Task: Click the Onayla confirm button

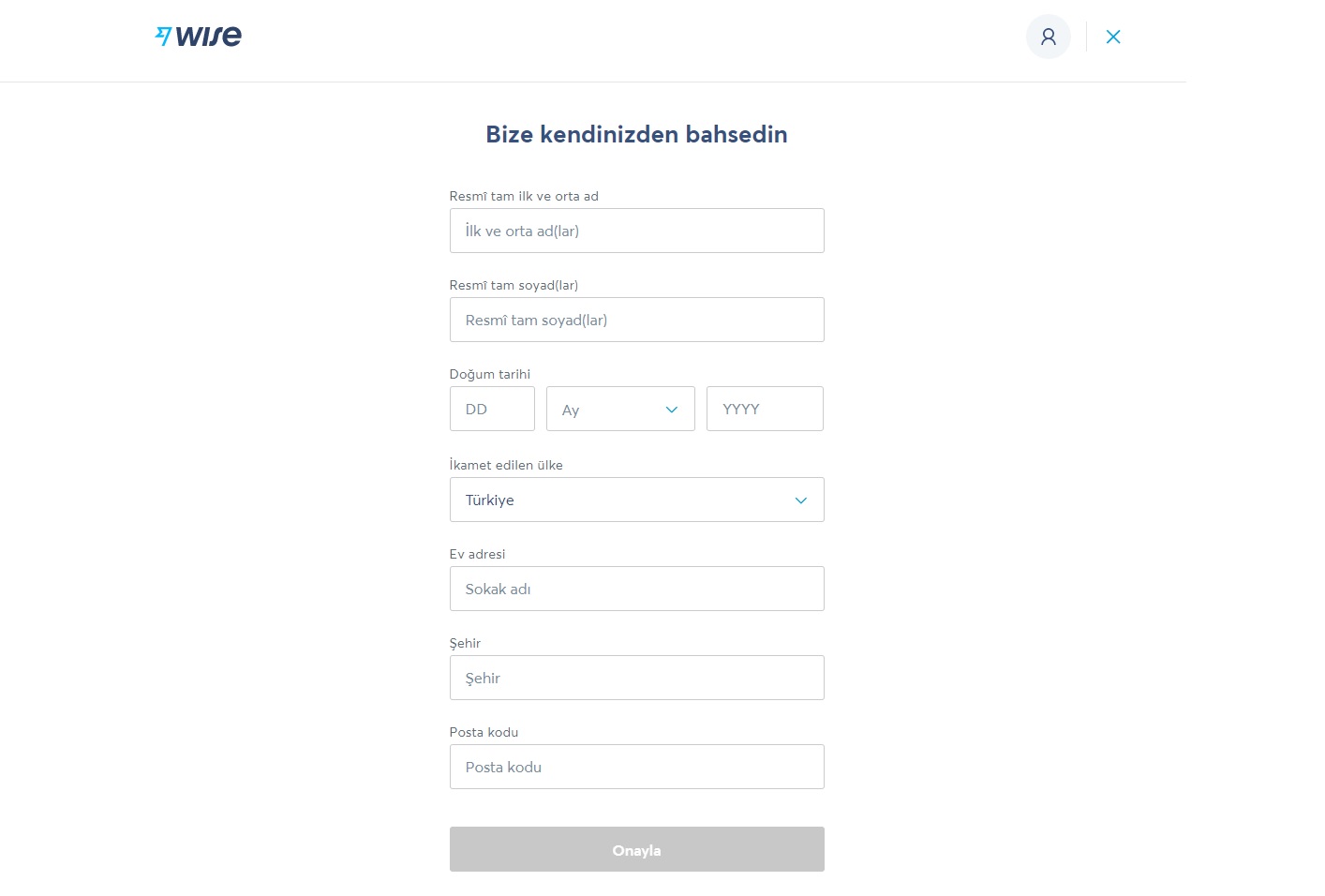Action: (636, 849)
